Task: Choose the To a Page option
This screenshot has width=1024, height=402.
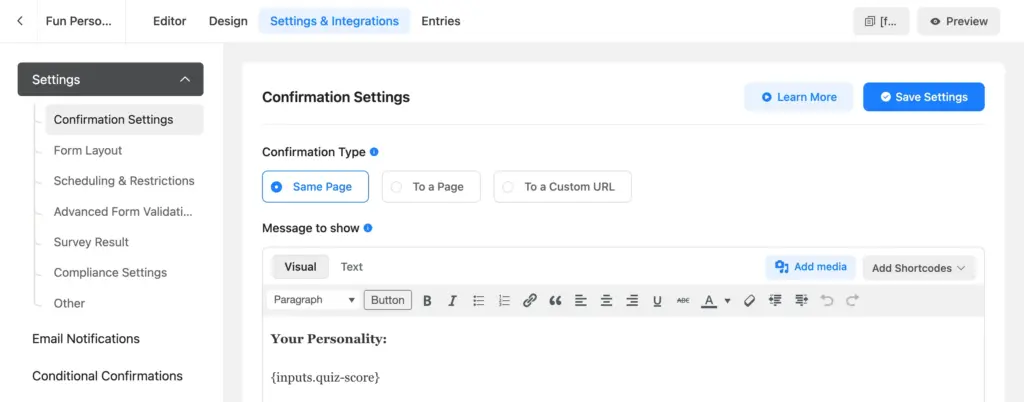Action: [x=431, y=187]
